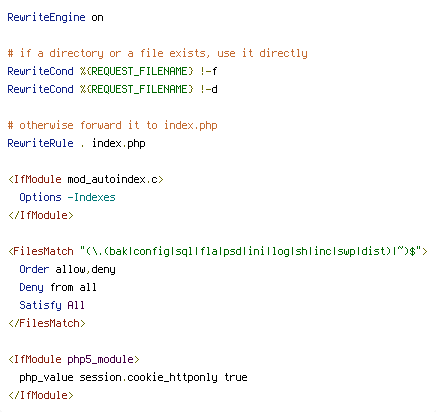Click 'index.php' in the RewriteRule line

click(x=119, y=143)
